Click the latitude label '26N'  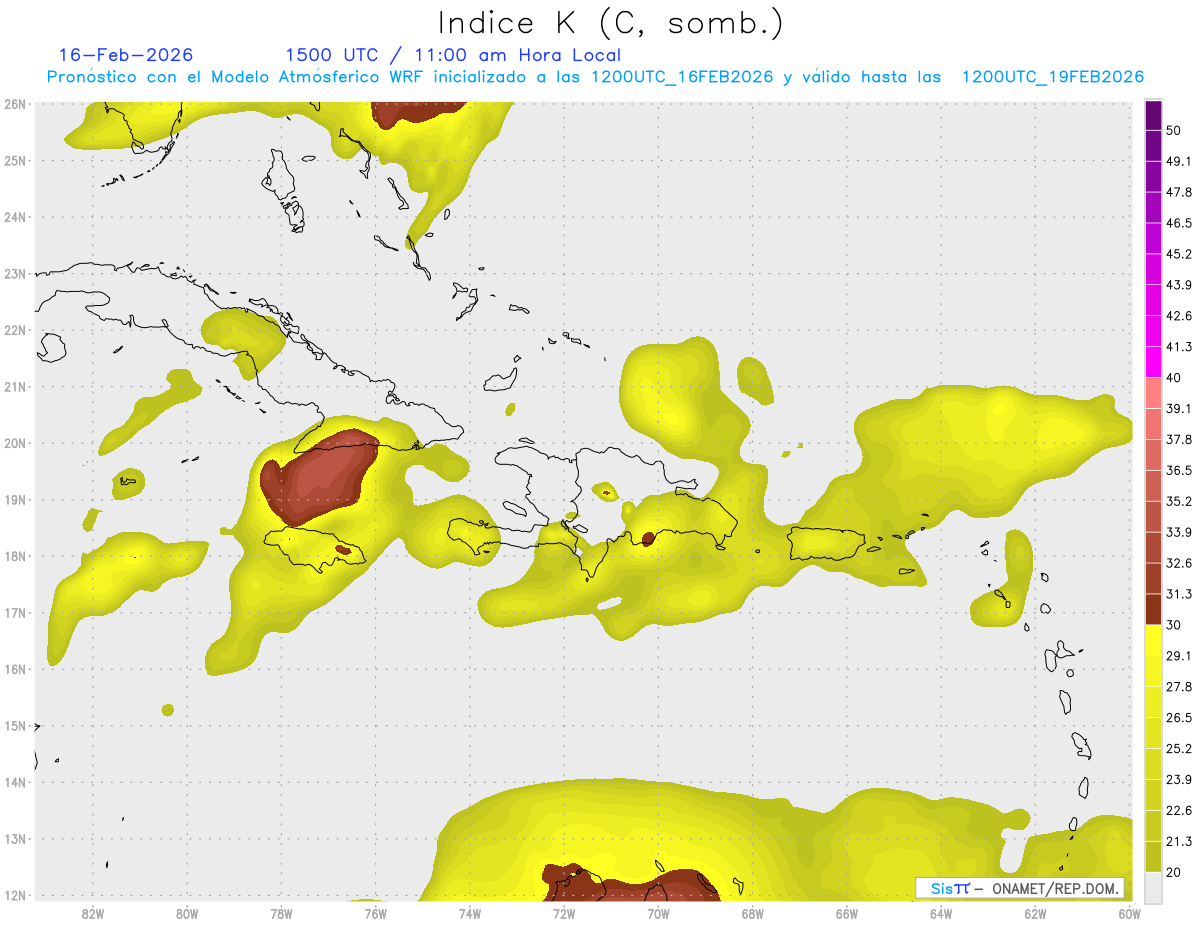[x=15, y=104]
